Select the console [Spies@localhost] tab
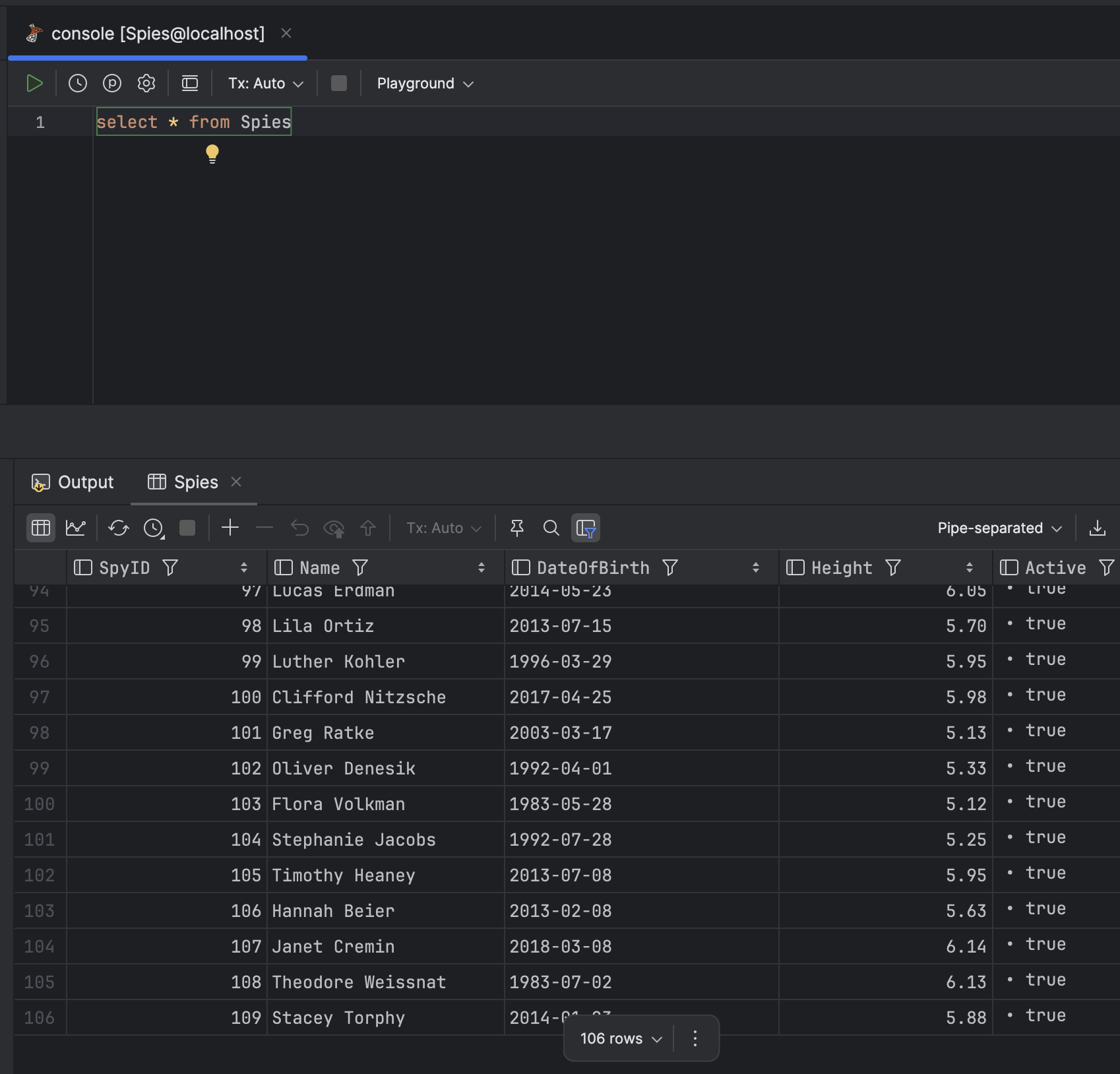Screen dimensions: 1120x1074 pyautogui.click(x=158, y=34)
